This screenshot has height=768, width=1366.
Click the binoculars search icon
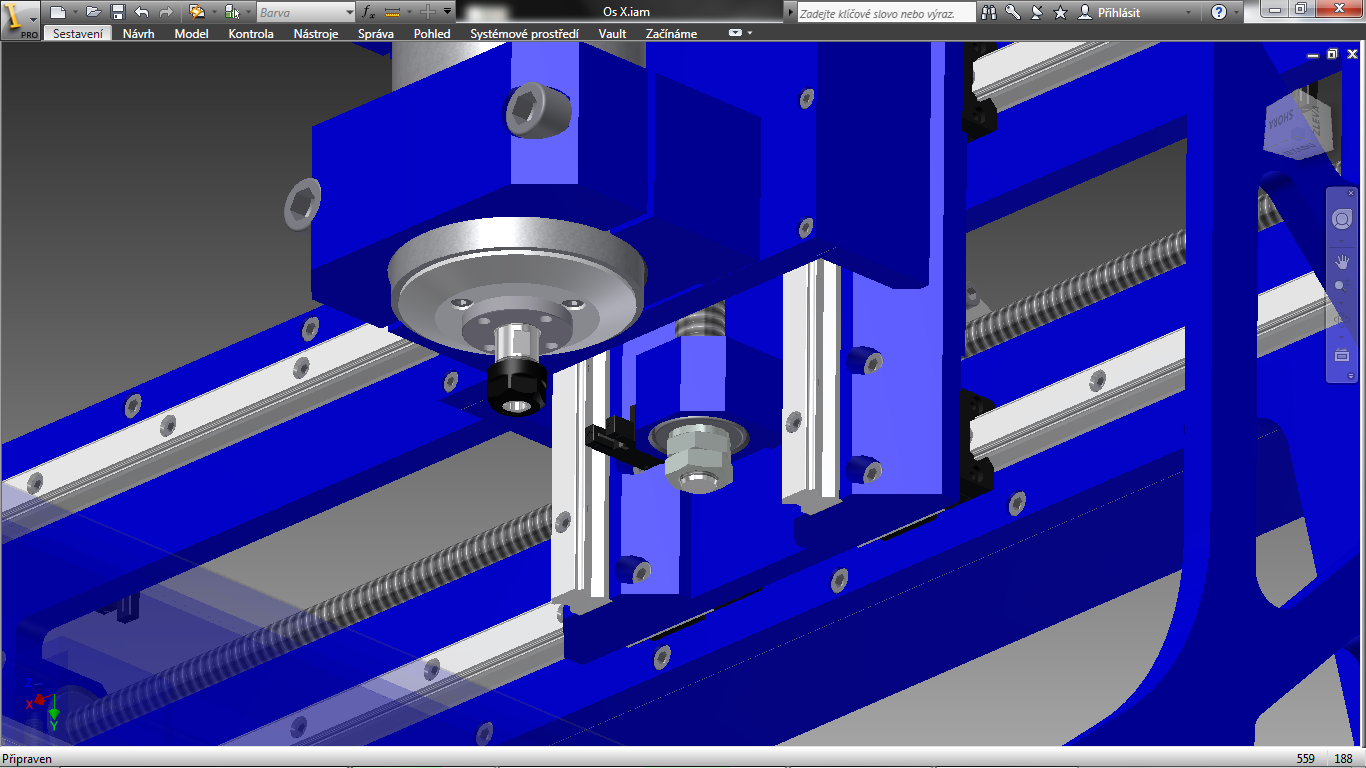[989, 12]
